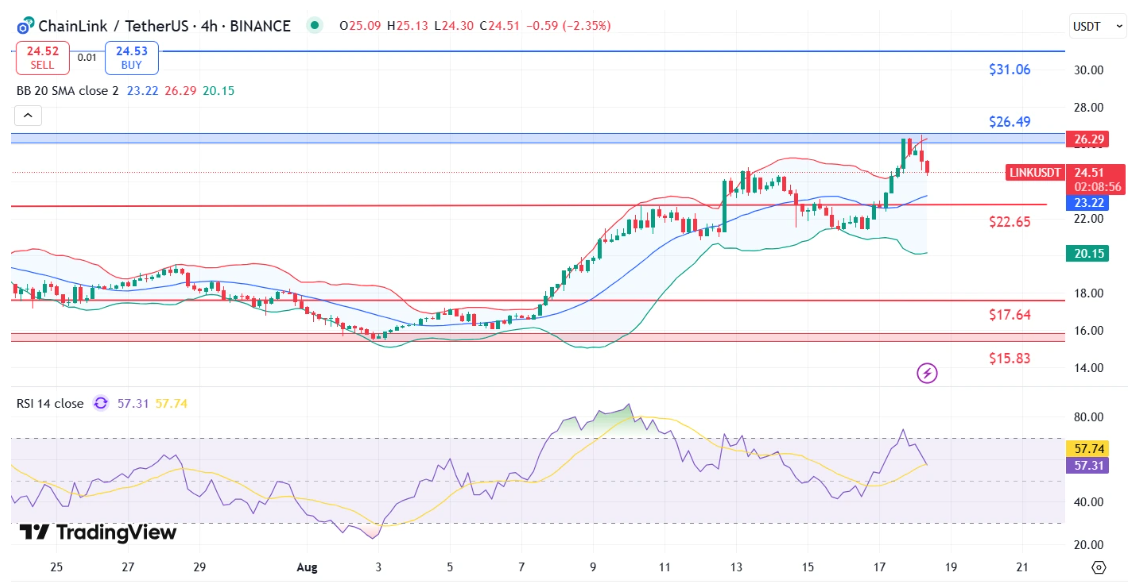Click the $22.65 support label
Screen dimensions: 1132x586
tap(1009, 222)
